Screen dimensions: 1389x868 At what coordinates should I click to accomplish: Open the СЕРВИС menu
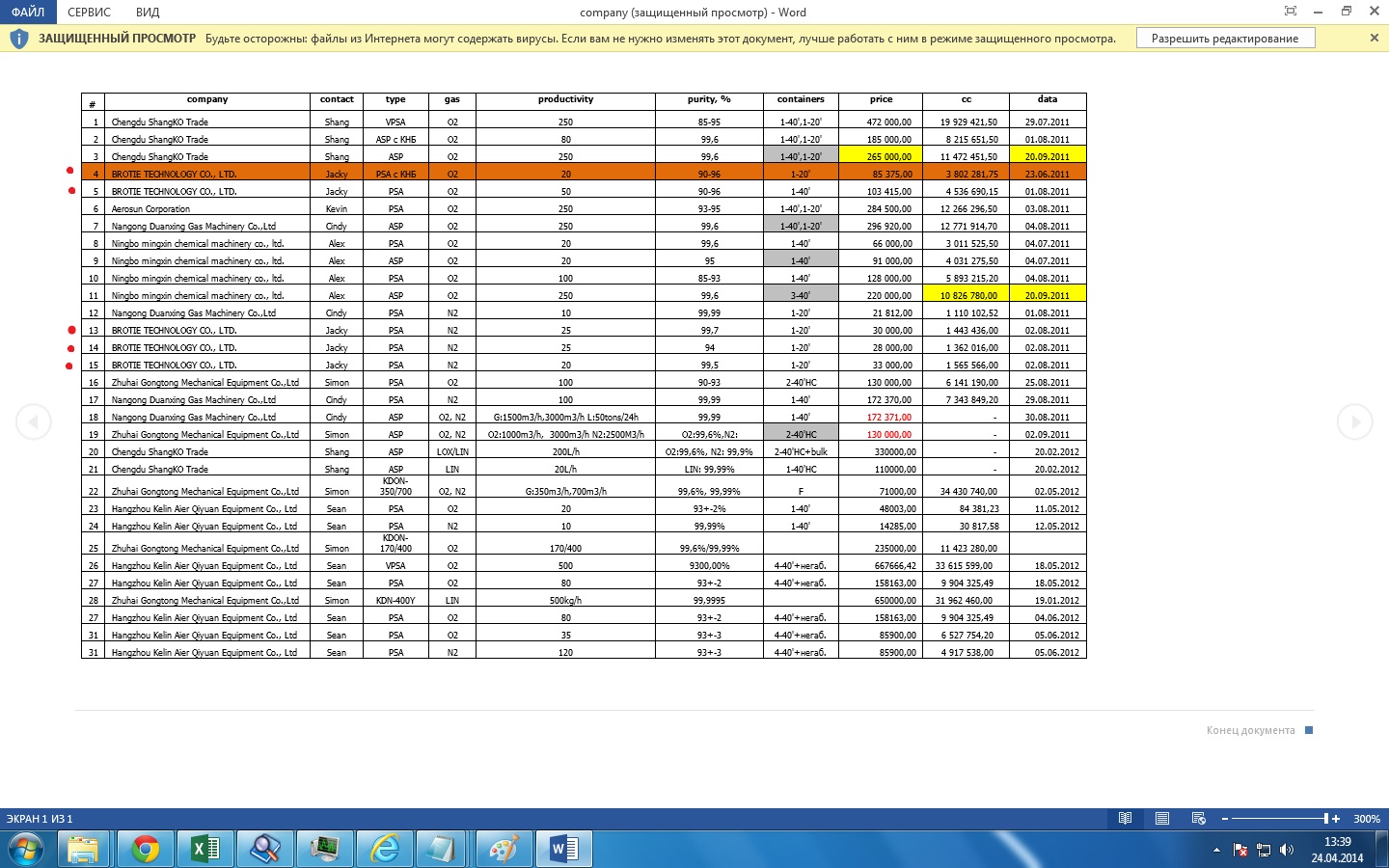coord(89,12)
